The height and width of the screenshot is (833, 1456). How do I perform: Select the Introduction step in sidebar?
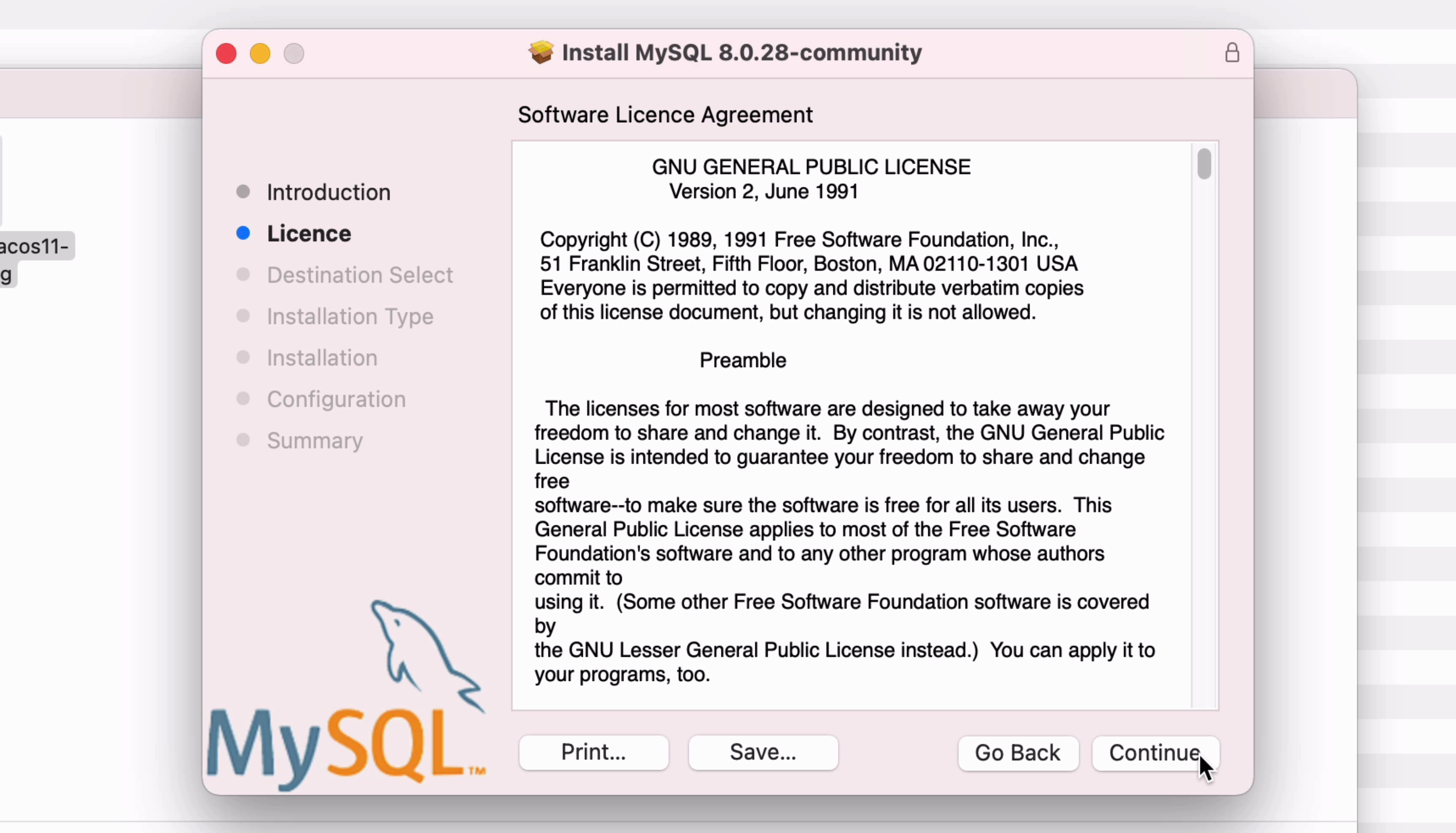pos(328,192)
